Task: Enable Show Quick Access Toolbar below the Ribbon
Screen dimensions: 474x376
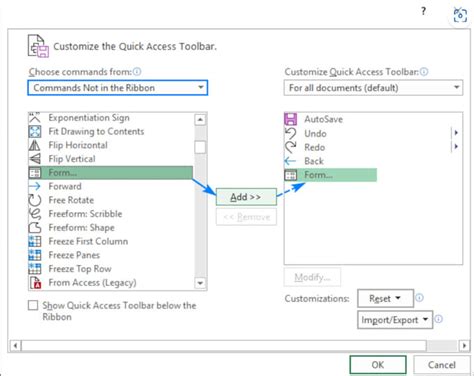Action: pos(33,305)
